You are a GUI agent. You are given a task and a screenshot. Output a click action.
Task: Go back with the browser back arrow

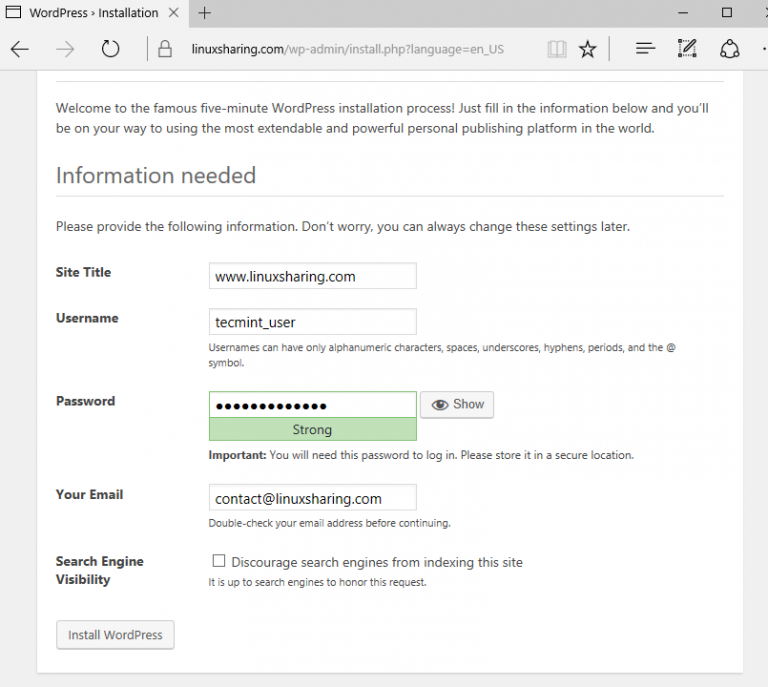pyautogui.click(x=20, y=49)
